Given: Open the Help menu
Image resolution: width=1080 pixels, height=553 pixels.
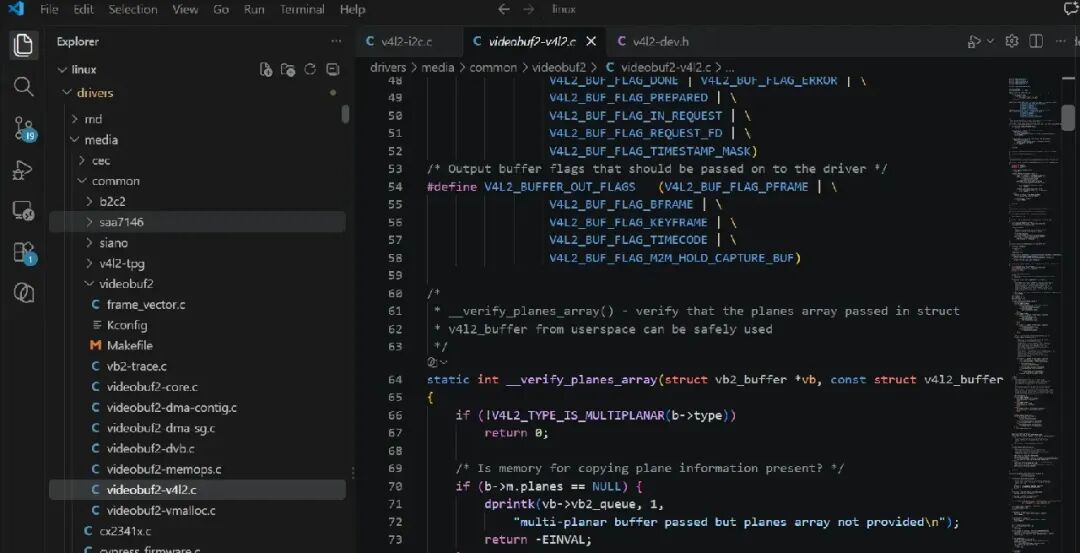Looking at the screenshot, I should click(353, 10).
